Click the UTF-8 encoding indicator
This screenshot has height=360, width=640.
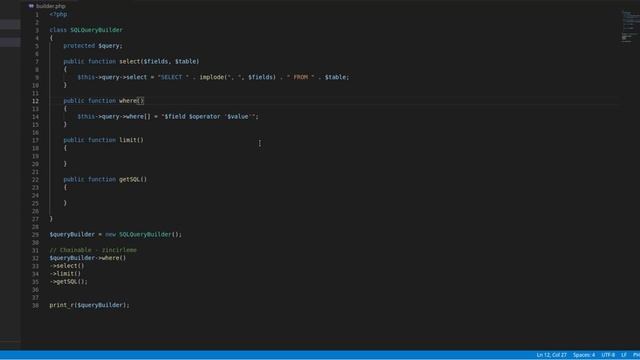(x=608, y=355)
